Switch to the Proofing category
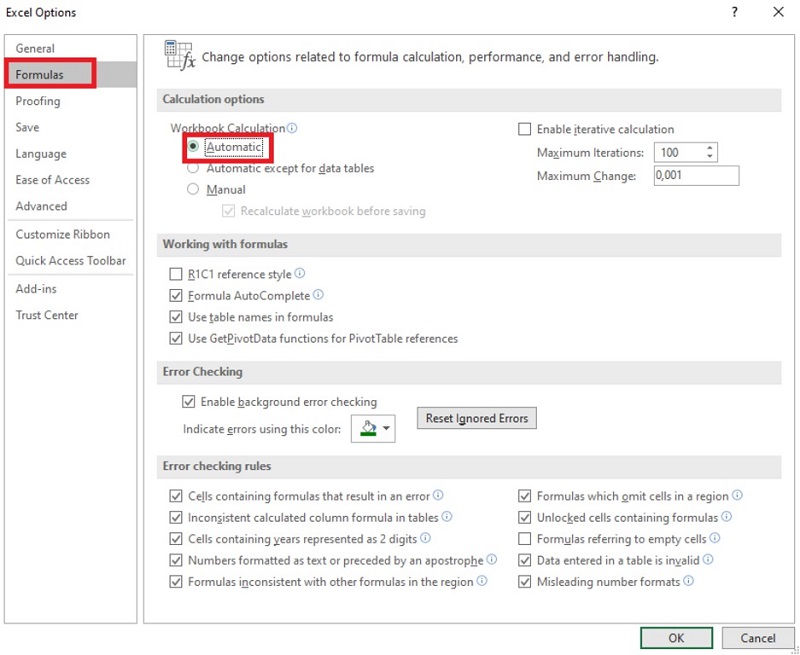This screenshot has width=800, height=655. [x=37, y=101]
